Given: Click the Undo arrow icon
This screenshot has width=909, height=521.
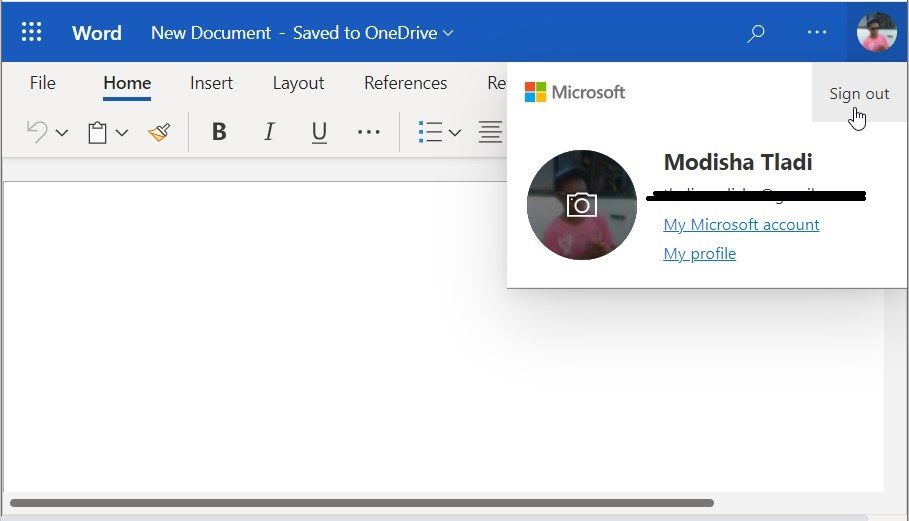Looking at the screenshot, I should (x=37, y=132).
